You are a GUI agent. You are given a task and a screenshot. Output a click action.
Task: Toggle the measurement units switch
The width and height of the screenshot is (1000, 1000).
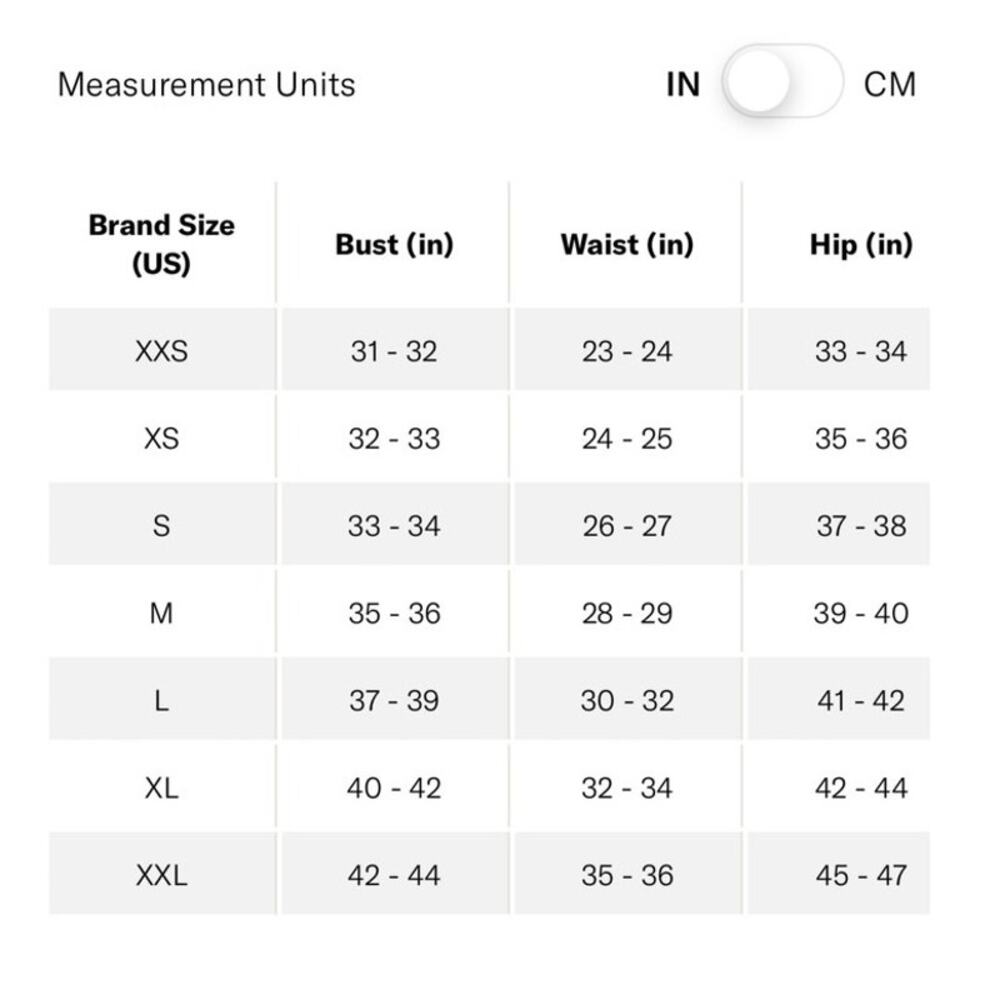click(782, 82)
